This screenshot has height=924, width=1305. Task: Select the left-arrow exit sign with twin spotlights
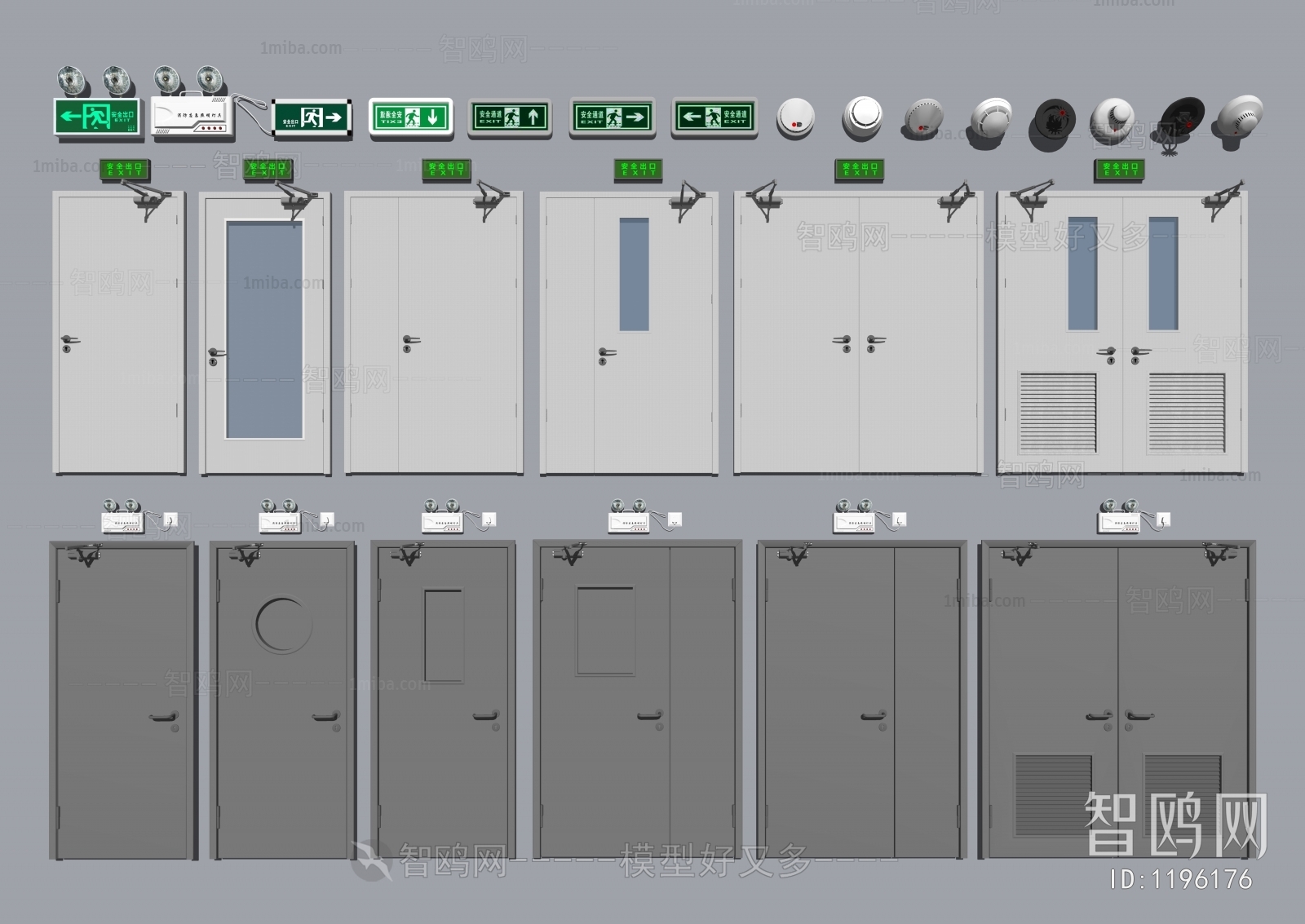(x=97, y=104)
